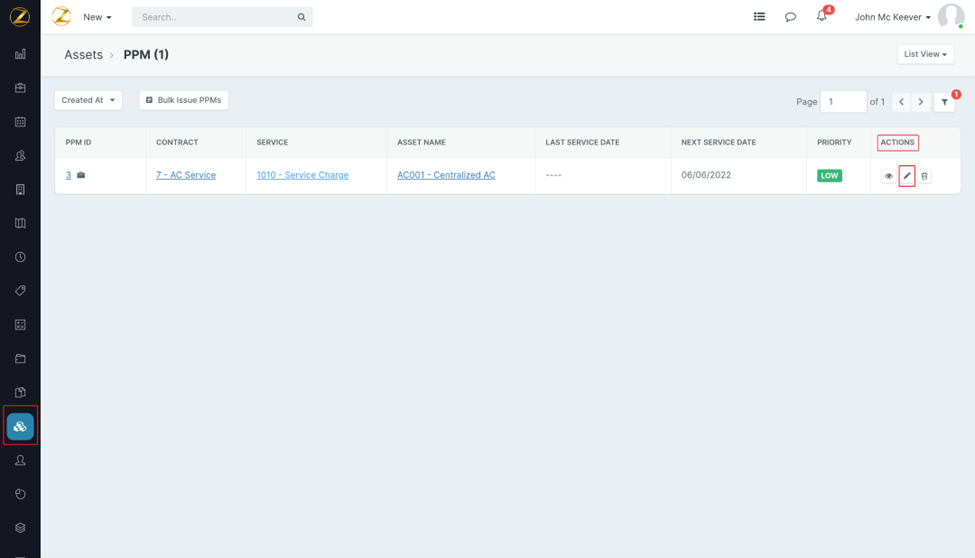
Task: Open the List View dropdown
Action: point(925,54)
